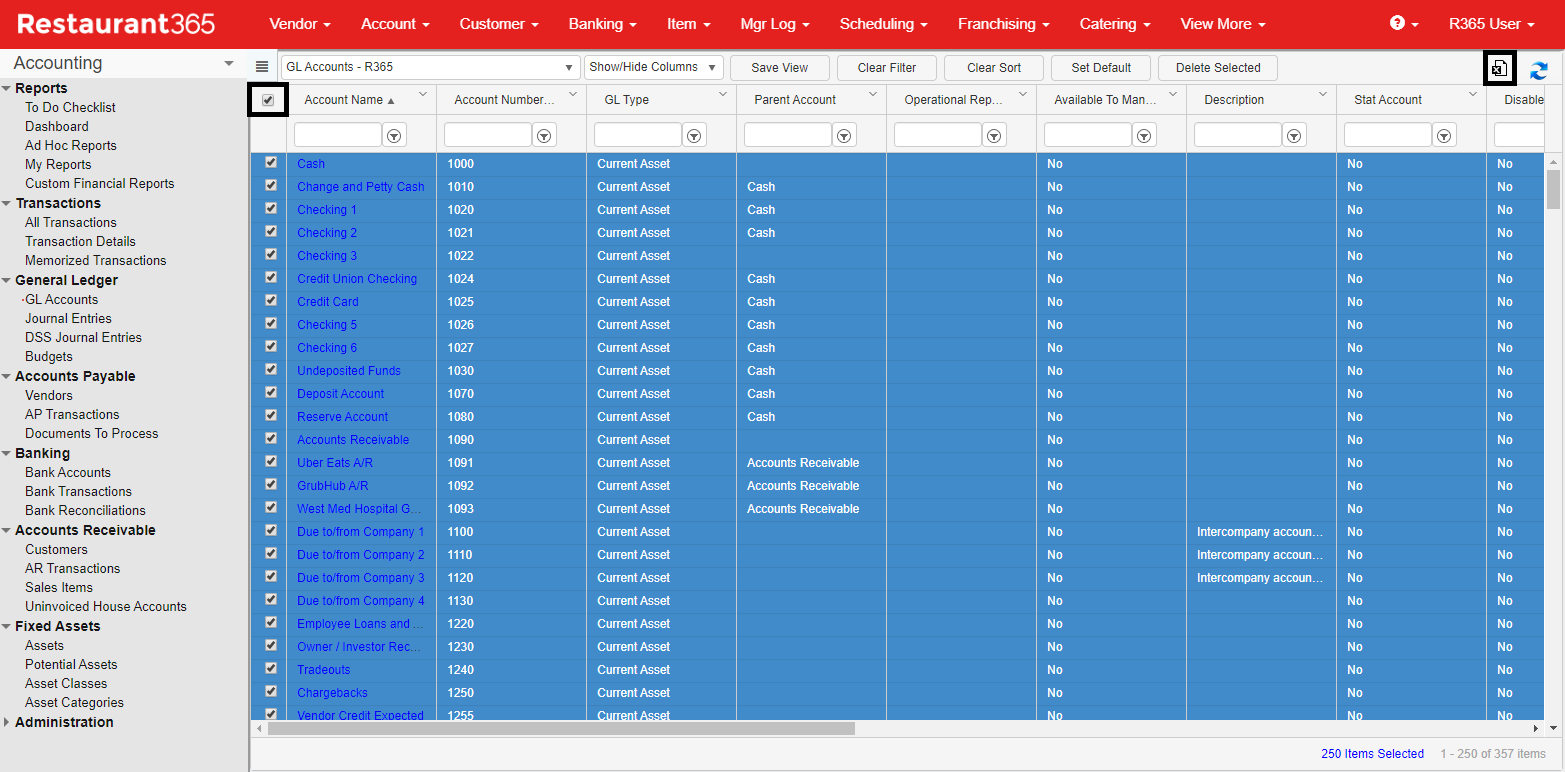This screenshot has height=772, width=1565.
Task: Uncheck the Change and Petty Cash checkbox
Action: coord(271,185)
